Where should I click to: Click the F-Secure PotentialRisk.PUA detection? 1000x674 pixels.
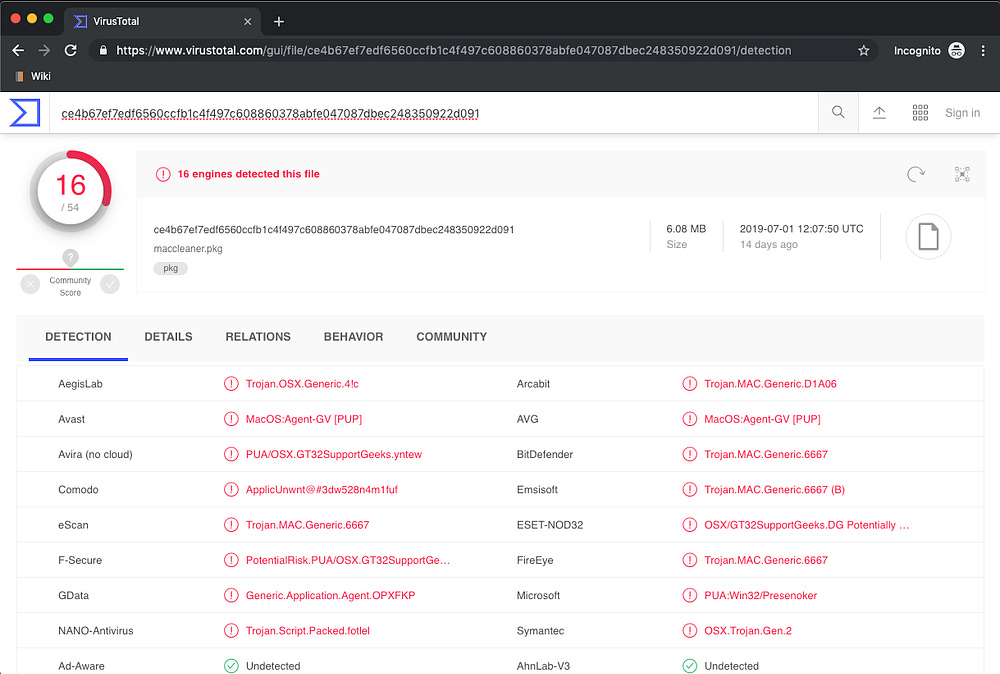tap(348, 560)
